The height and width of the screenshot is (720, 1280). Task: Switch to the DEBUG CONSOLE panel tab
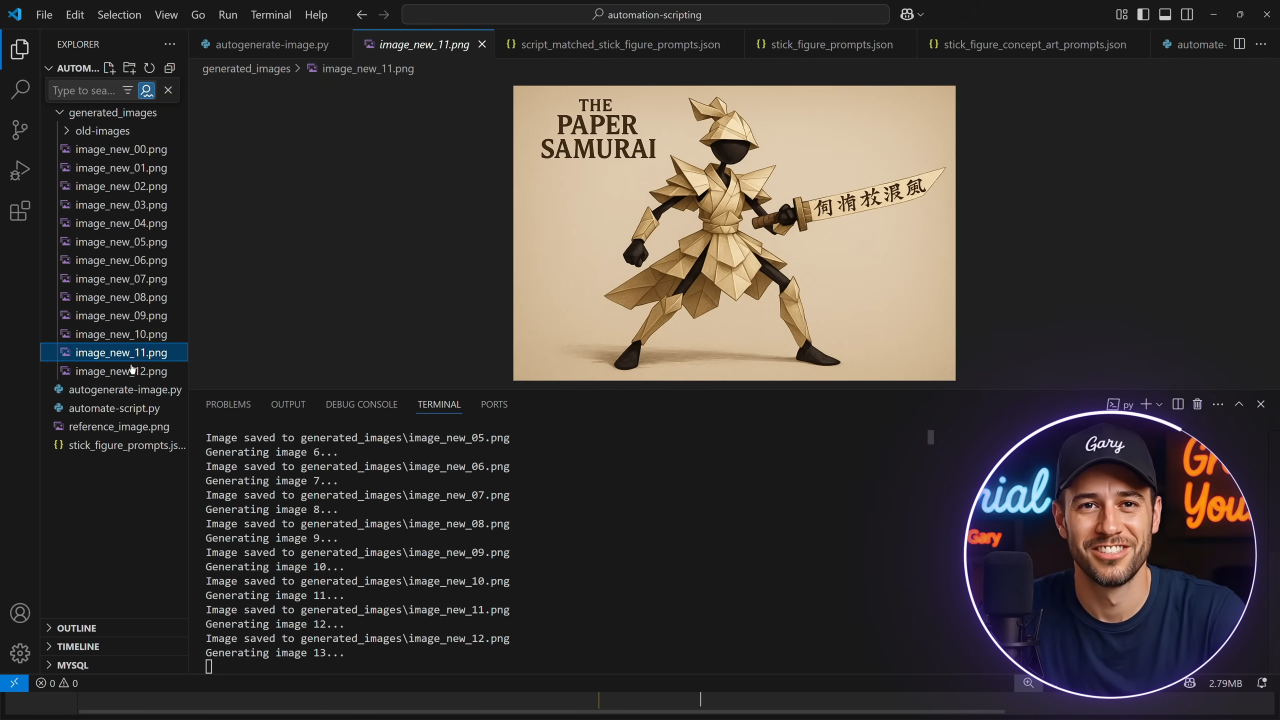(361, 404)
